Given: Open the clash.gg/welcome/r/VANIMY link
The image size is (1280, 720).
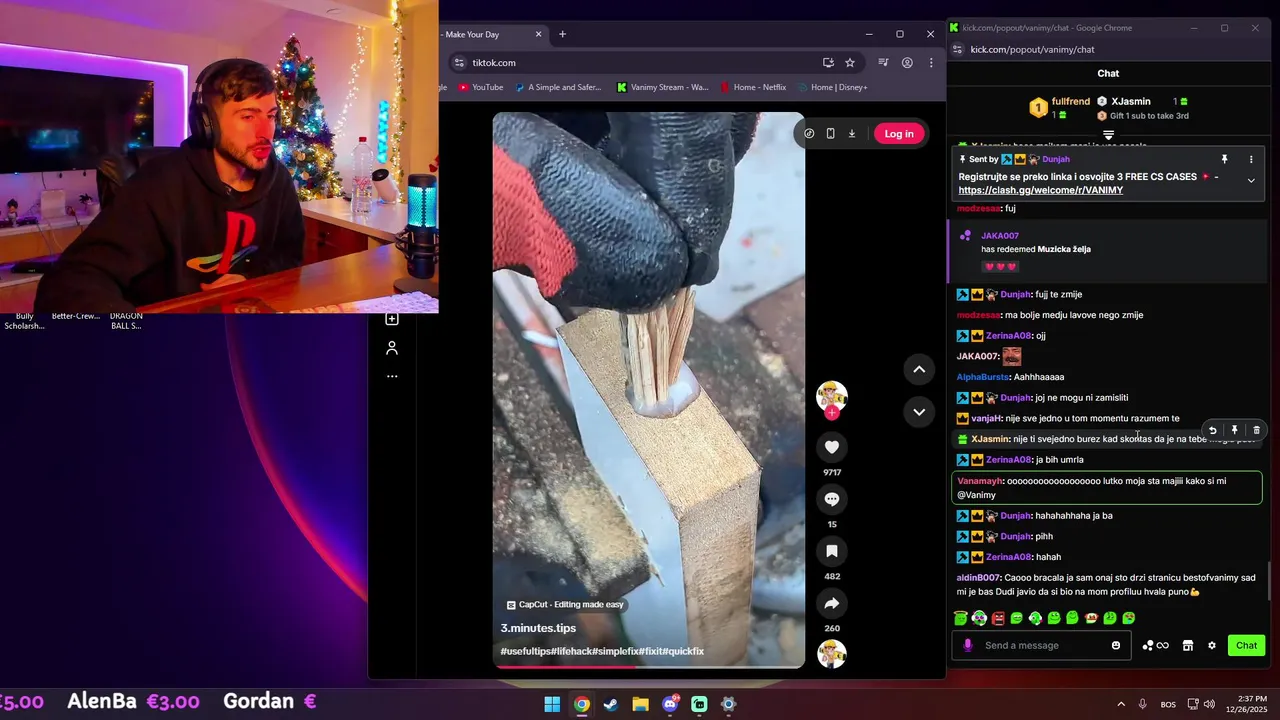Looking at the screenshot, I should (x=1040, y=190).
